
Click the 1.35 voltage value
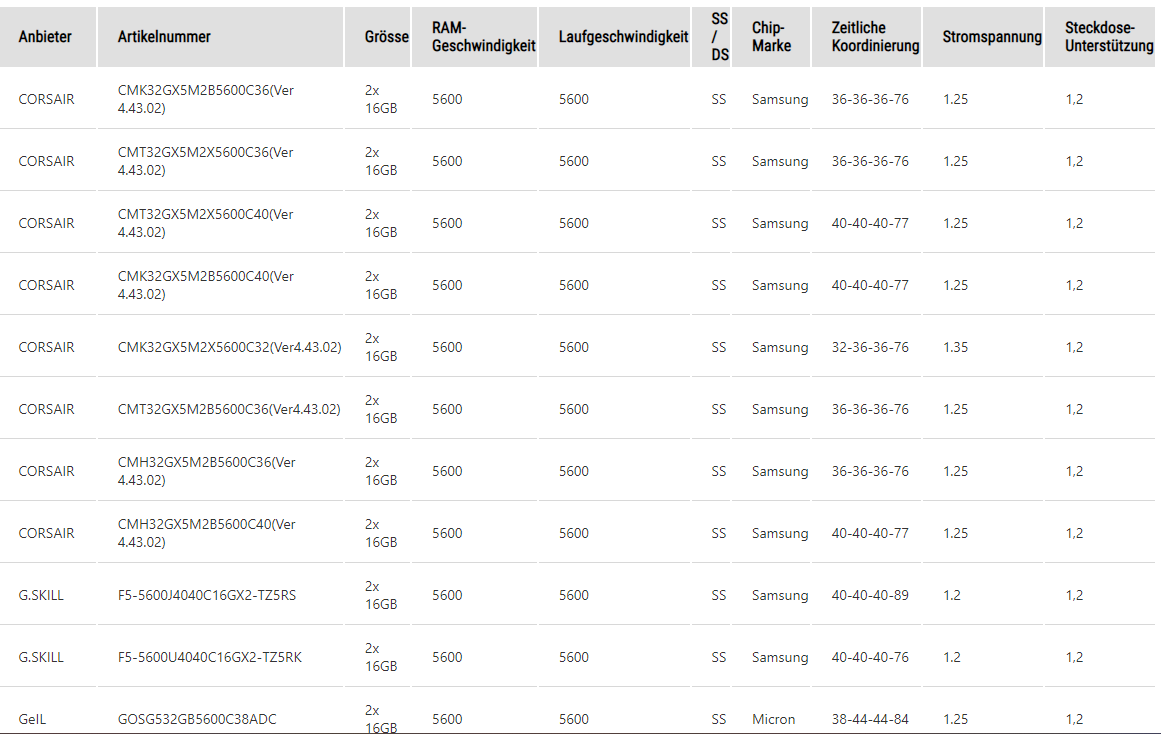955,347
